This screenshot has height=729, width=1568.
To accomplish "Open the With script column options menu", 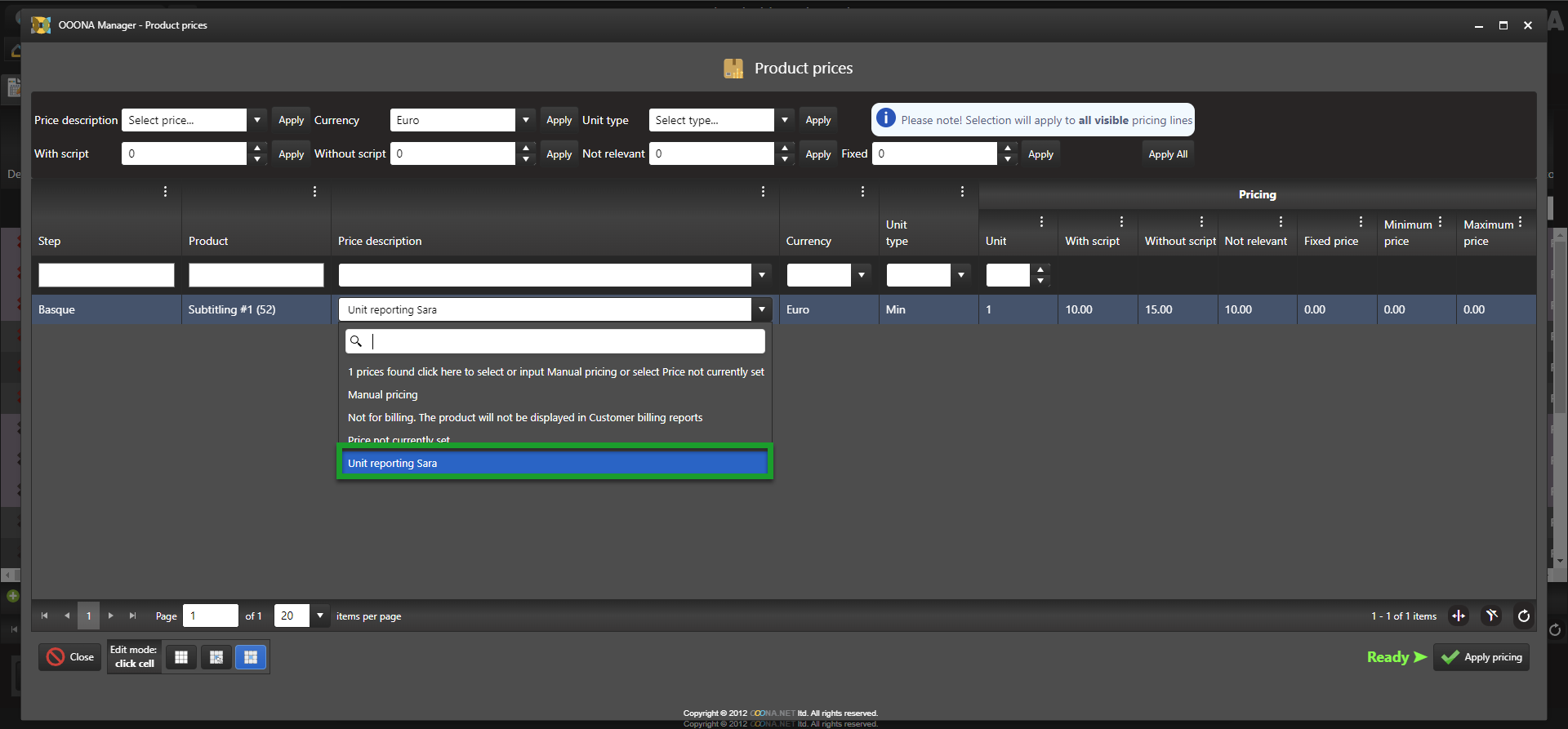I will tap(1121, 222).
